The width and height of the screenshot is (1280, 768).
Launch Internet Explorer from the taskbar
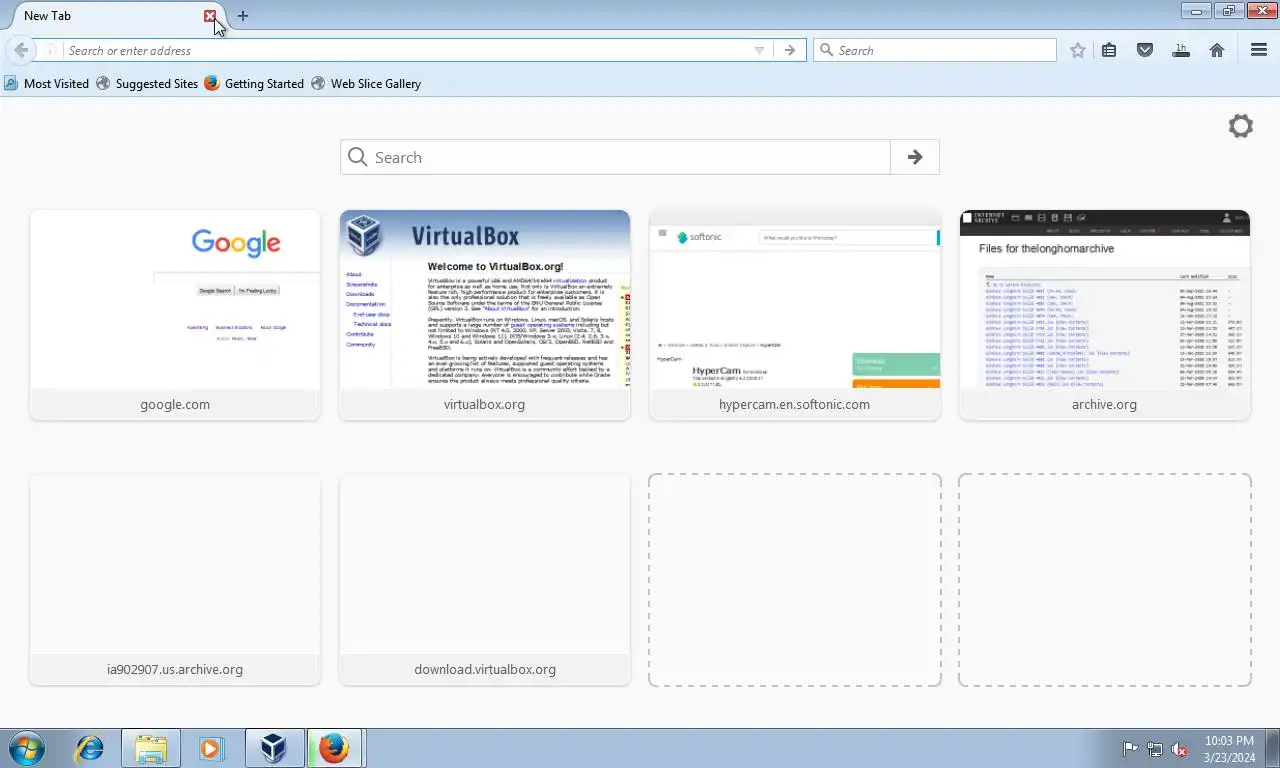point(90,748)
